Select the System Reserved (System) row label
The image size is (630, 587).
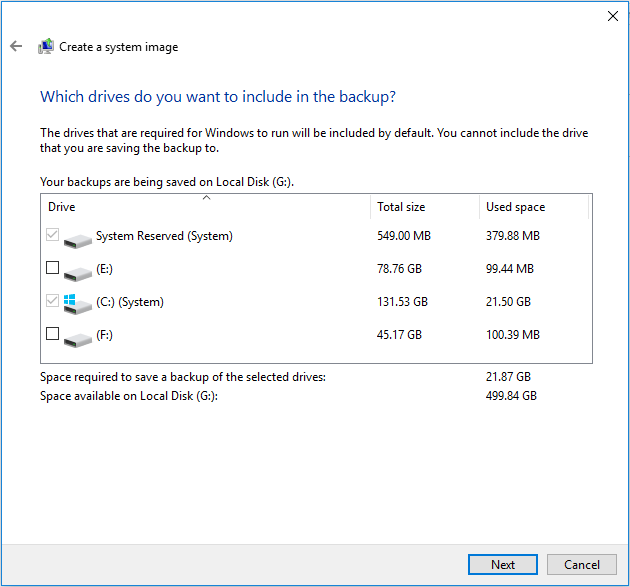164,236
